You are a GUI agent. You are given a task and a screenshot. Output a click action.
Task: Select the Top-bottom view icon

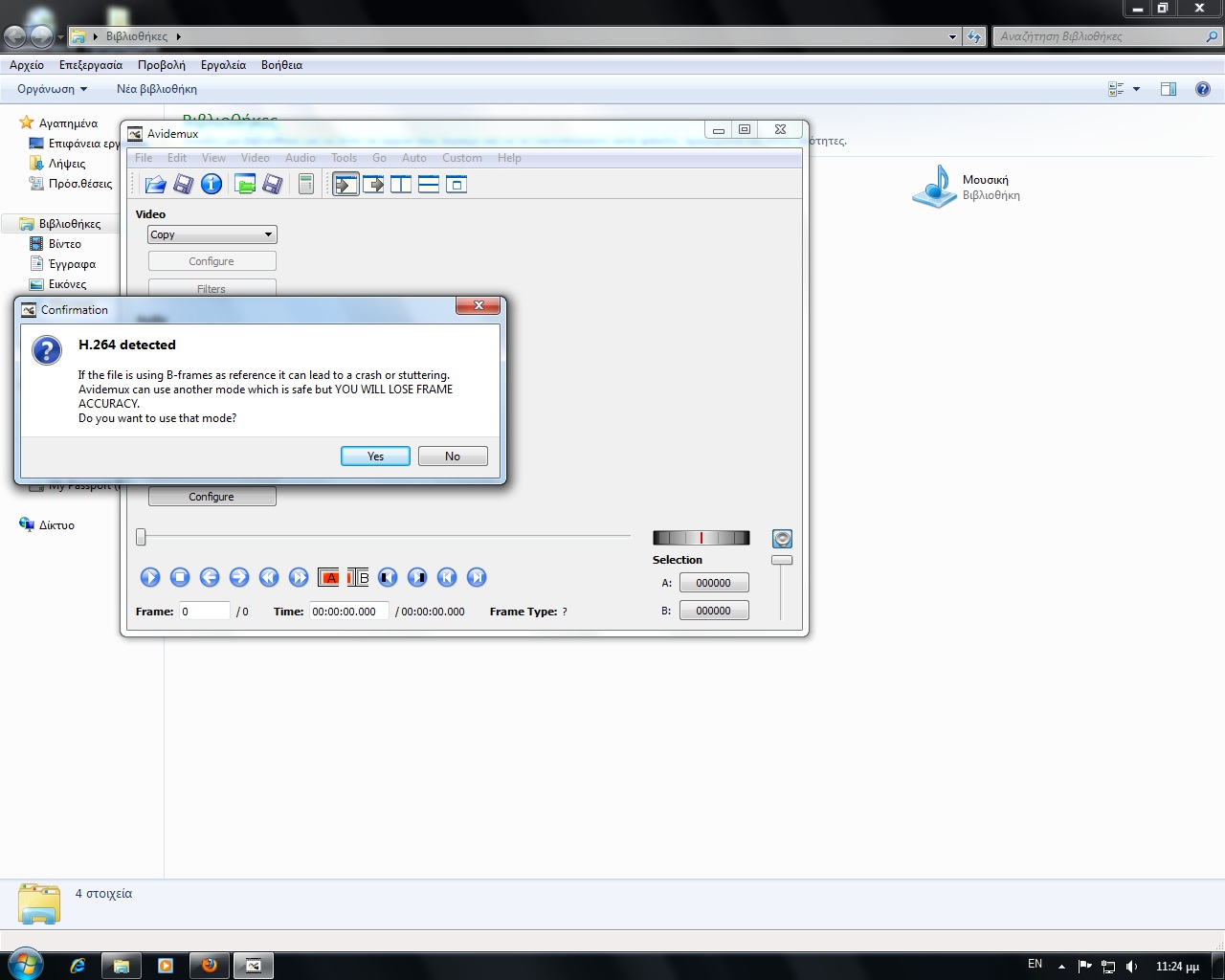[429, 184]
